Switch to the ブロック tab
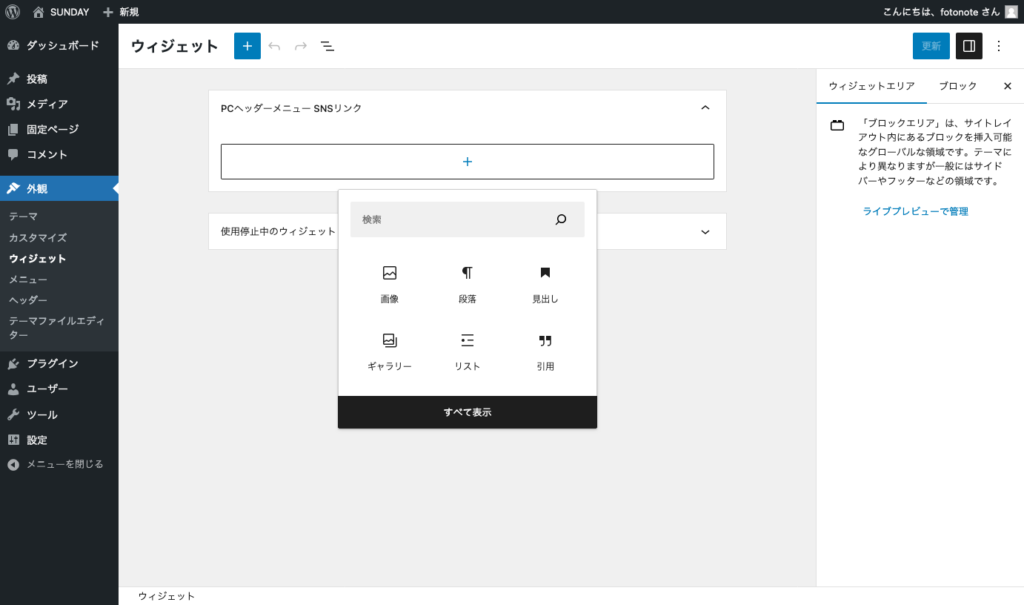 (957, 86)
